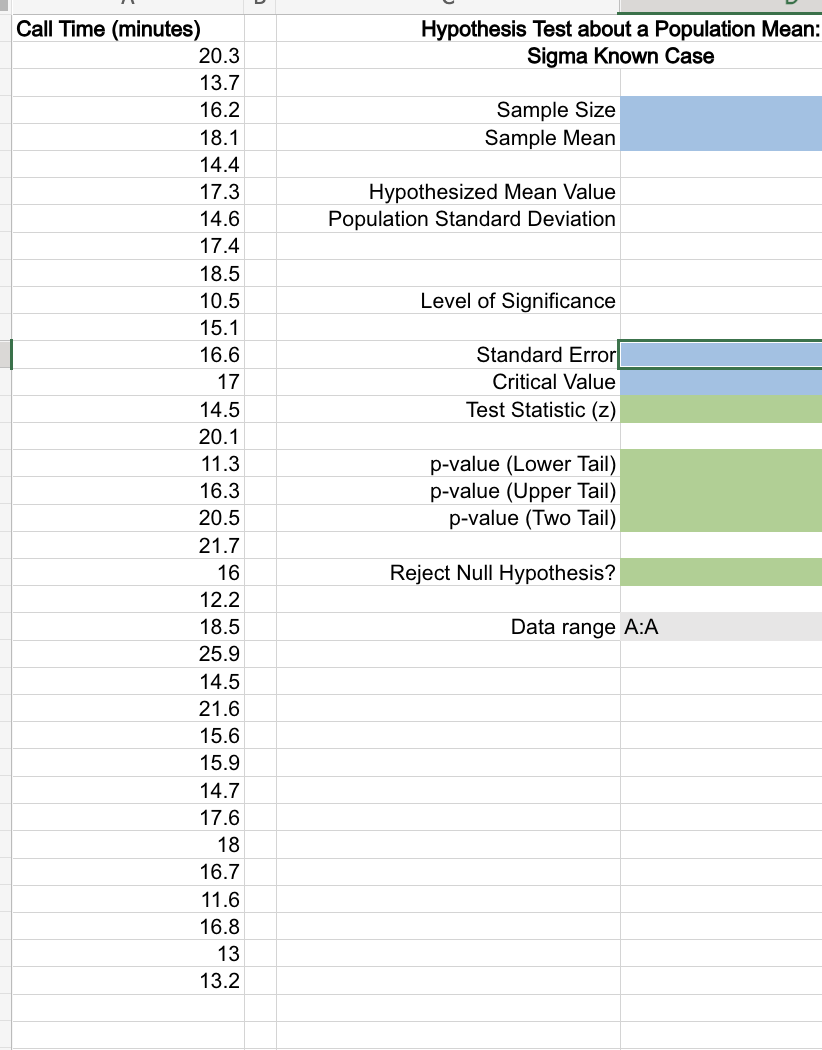Screen dimensions: 822x1050
Task: Click the cell with value 18.1
Action: (128, 137)
